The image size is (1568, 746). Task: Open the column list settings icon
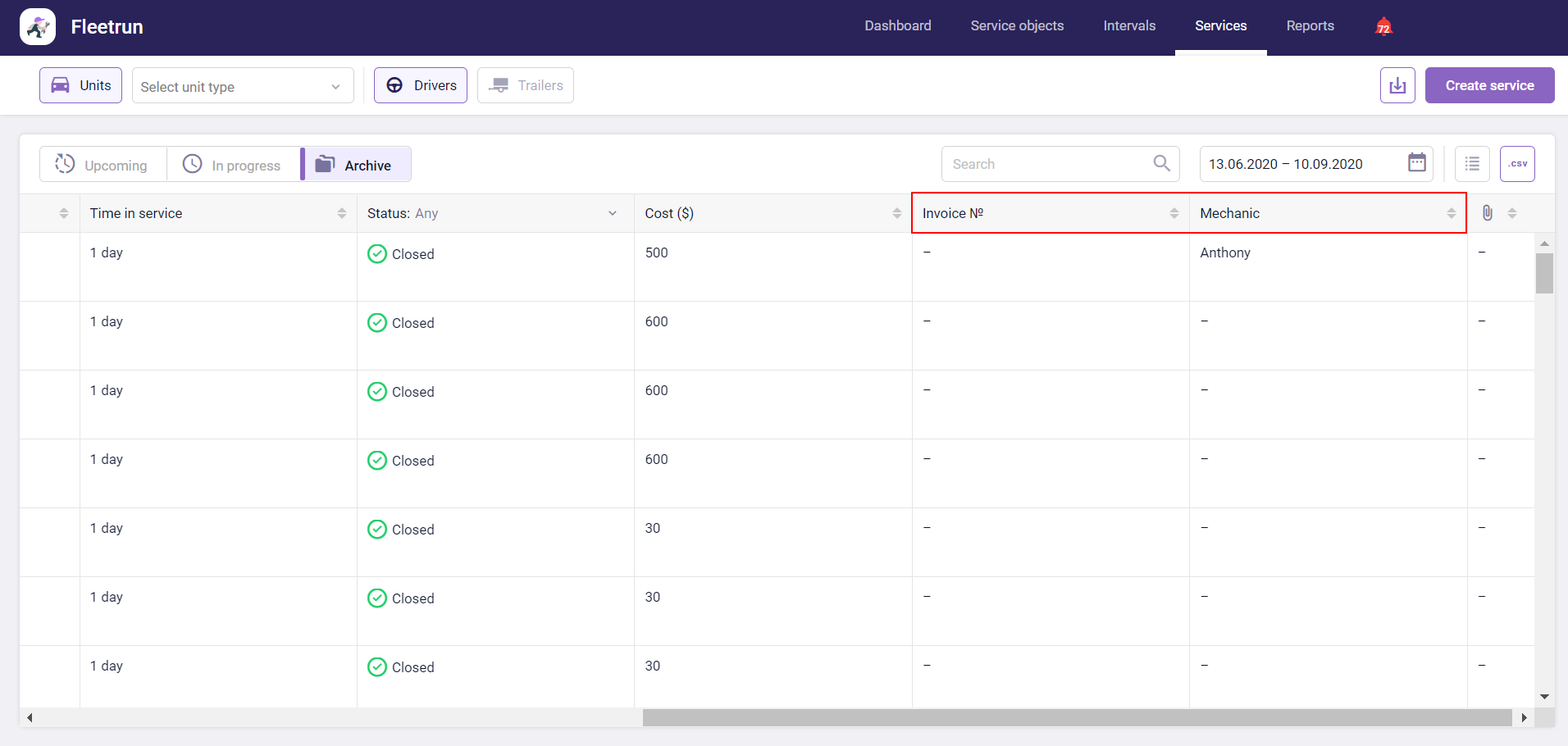coord(1472,164)
